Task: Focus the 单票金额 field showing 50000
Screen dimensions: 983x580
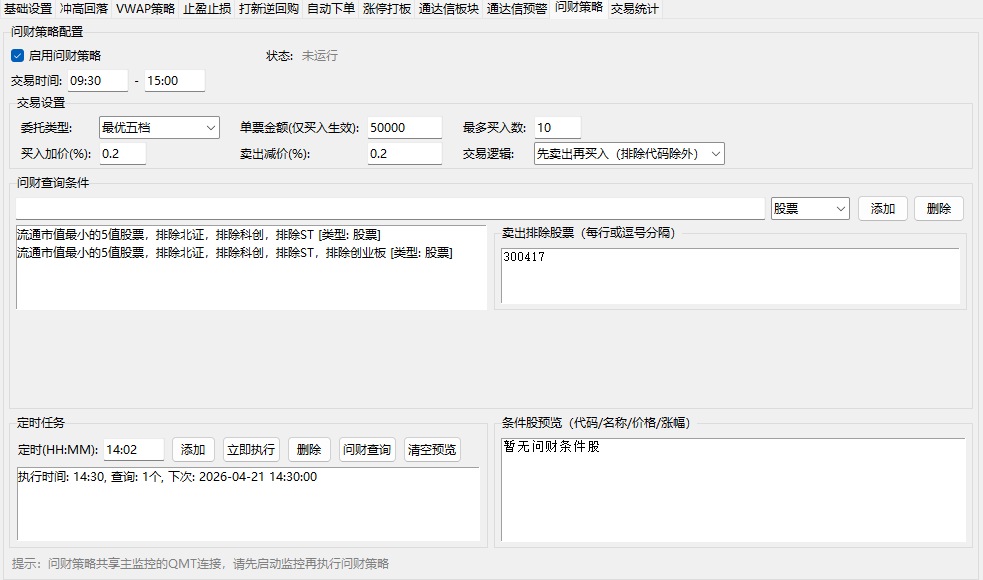Action: 405,128
